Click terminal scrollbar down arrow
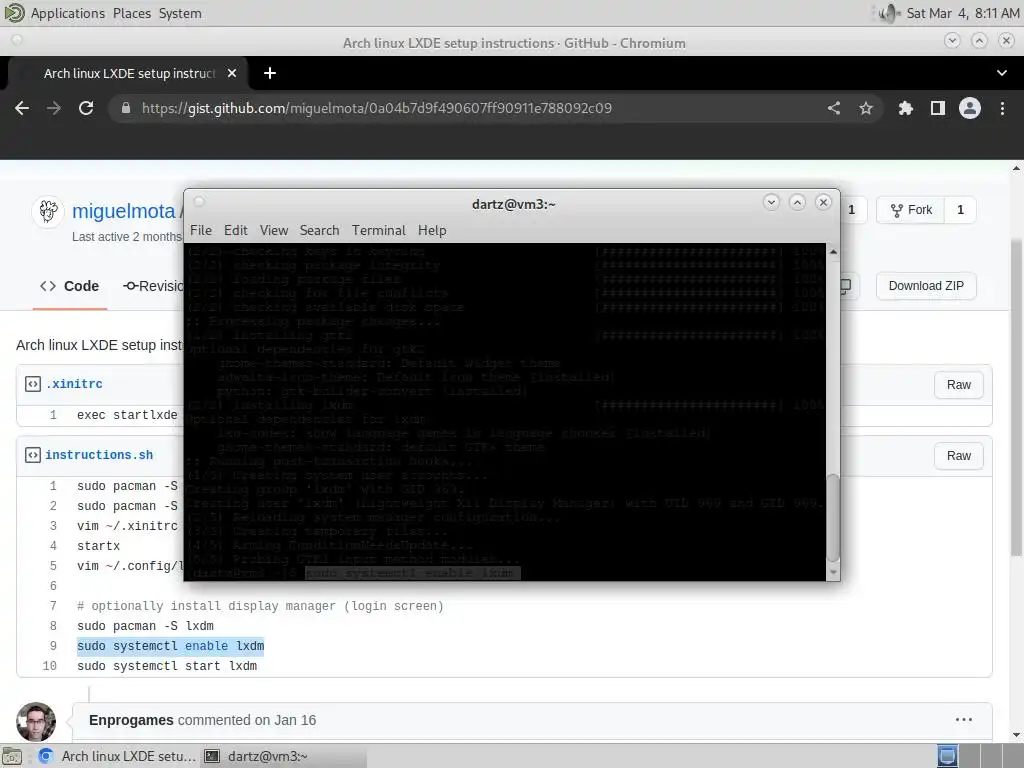 (x=833, y=573)
